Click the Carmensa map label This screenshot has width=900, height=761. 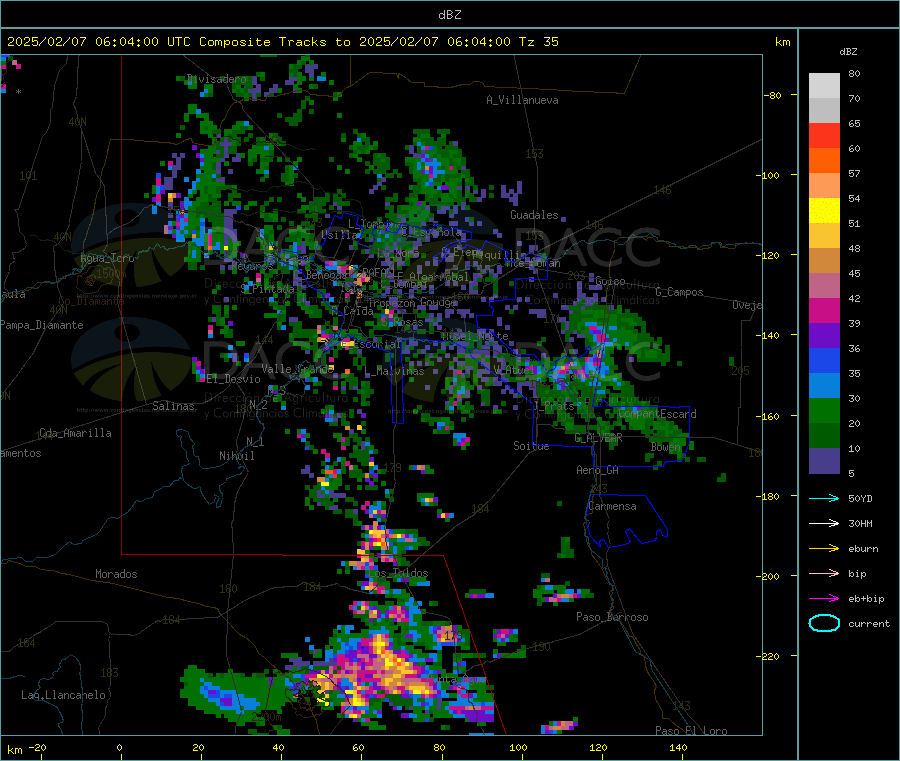click(x=612, y=506)
